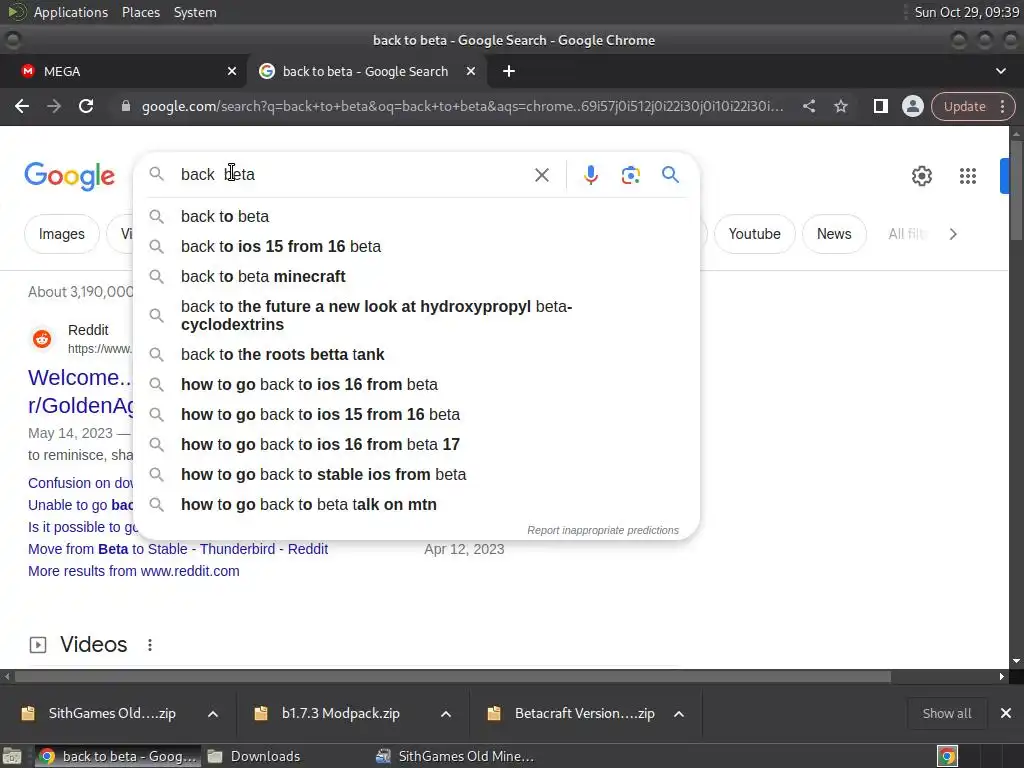The width and height of the screenshot is (1024, 768).
Task: Expand options for b1.7.3 Modpack.zip download
Action: coord(446,714)
